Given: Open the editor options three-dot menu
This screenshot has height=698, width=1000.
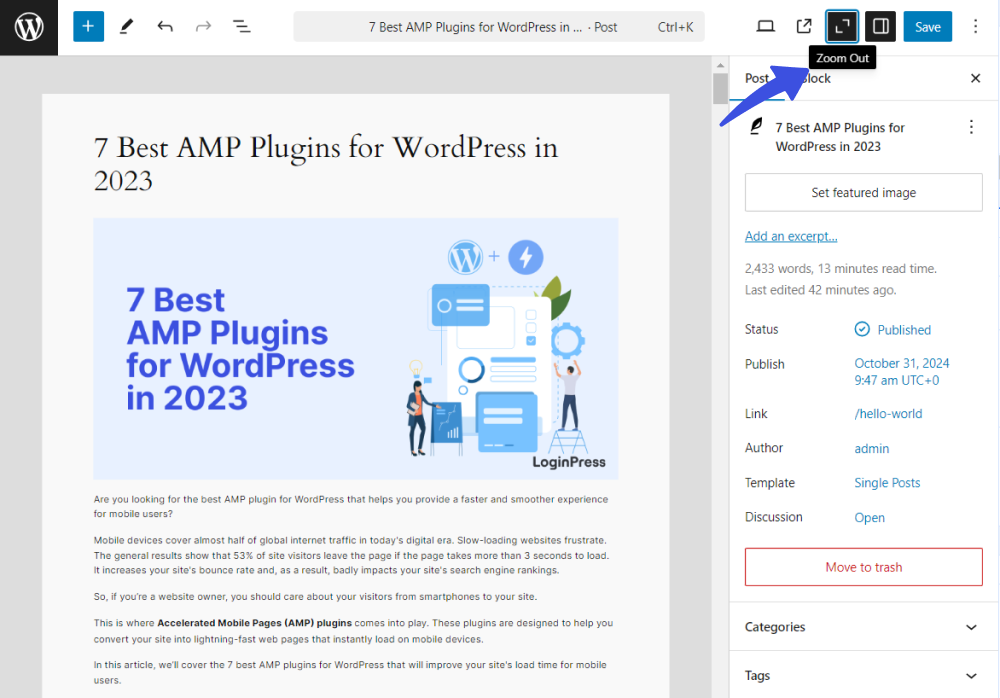Looking at the screenshot, I should (975, 26).
